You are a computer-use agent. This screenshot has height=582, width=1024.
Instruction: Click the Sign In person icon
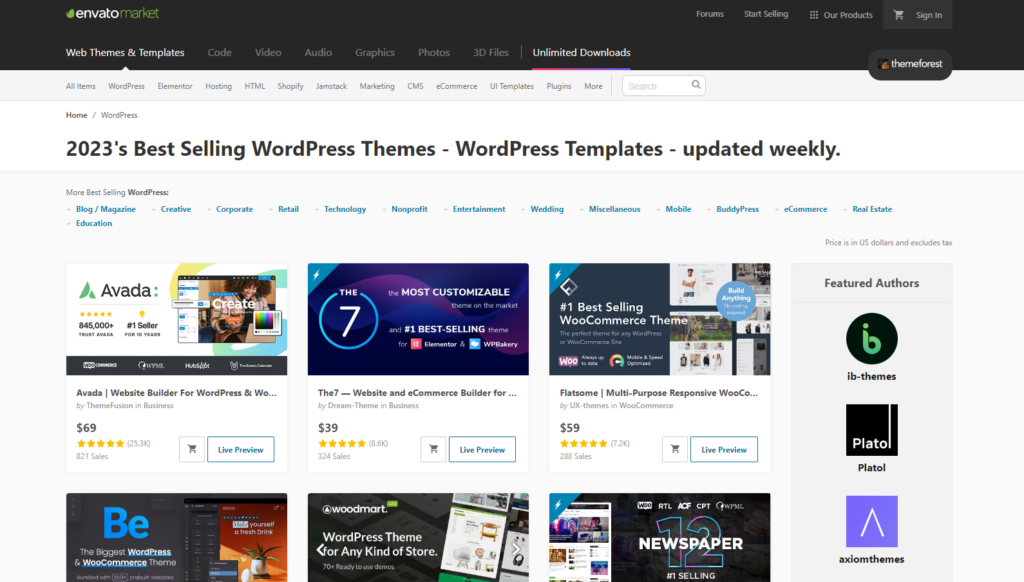pyautogui.click(x=900, y=14)
